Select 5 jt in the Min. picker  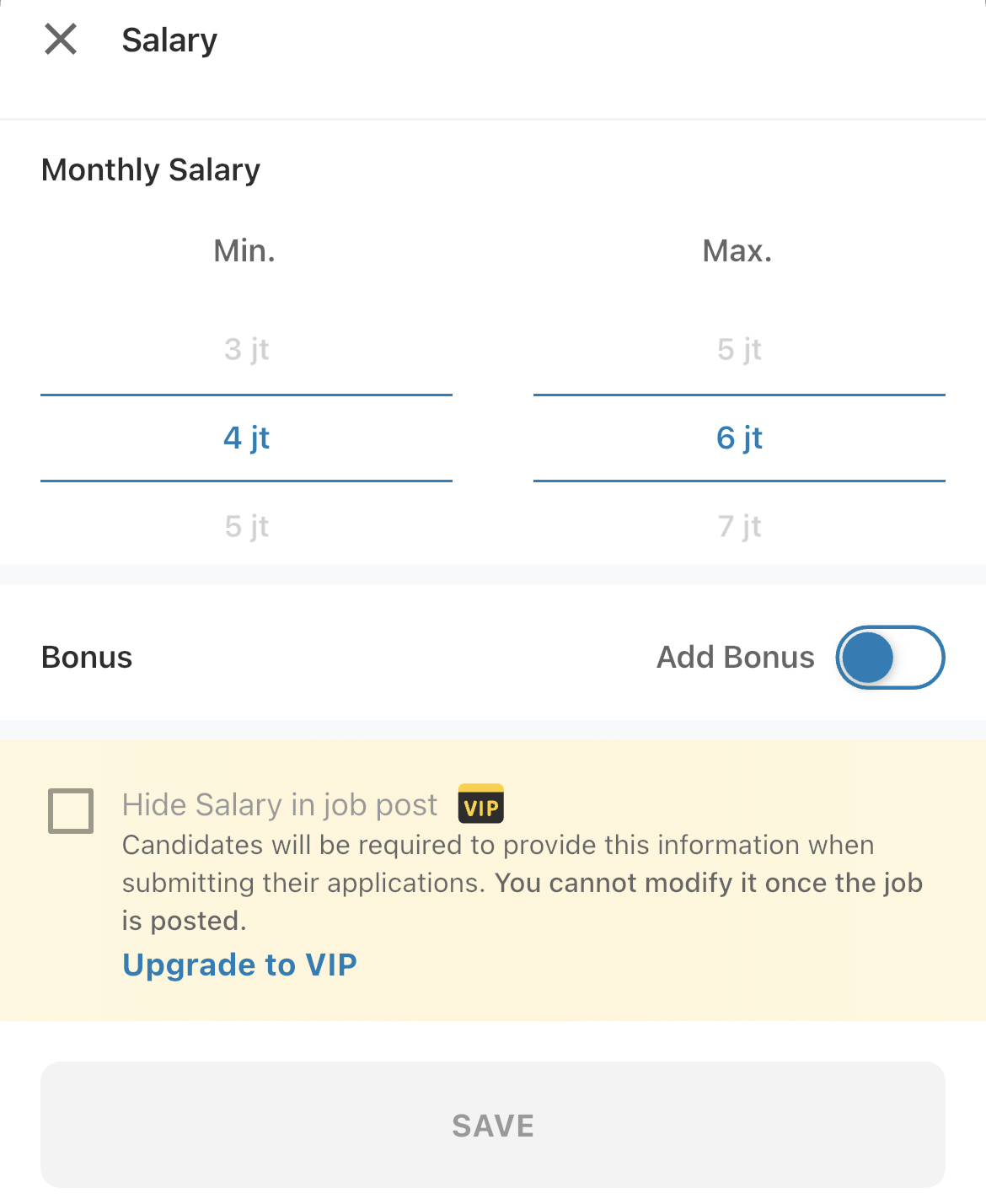pyautogui.click(x=247, y=526)
